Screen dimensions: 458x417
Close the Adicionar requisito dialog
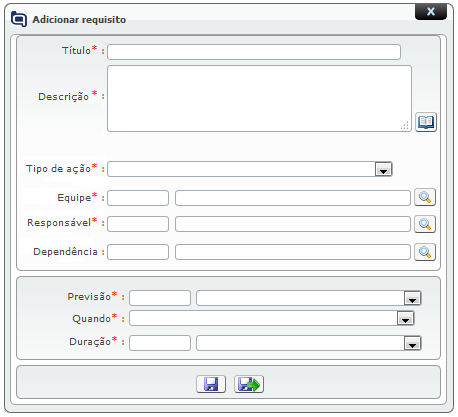click(431, 12)
